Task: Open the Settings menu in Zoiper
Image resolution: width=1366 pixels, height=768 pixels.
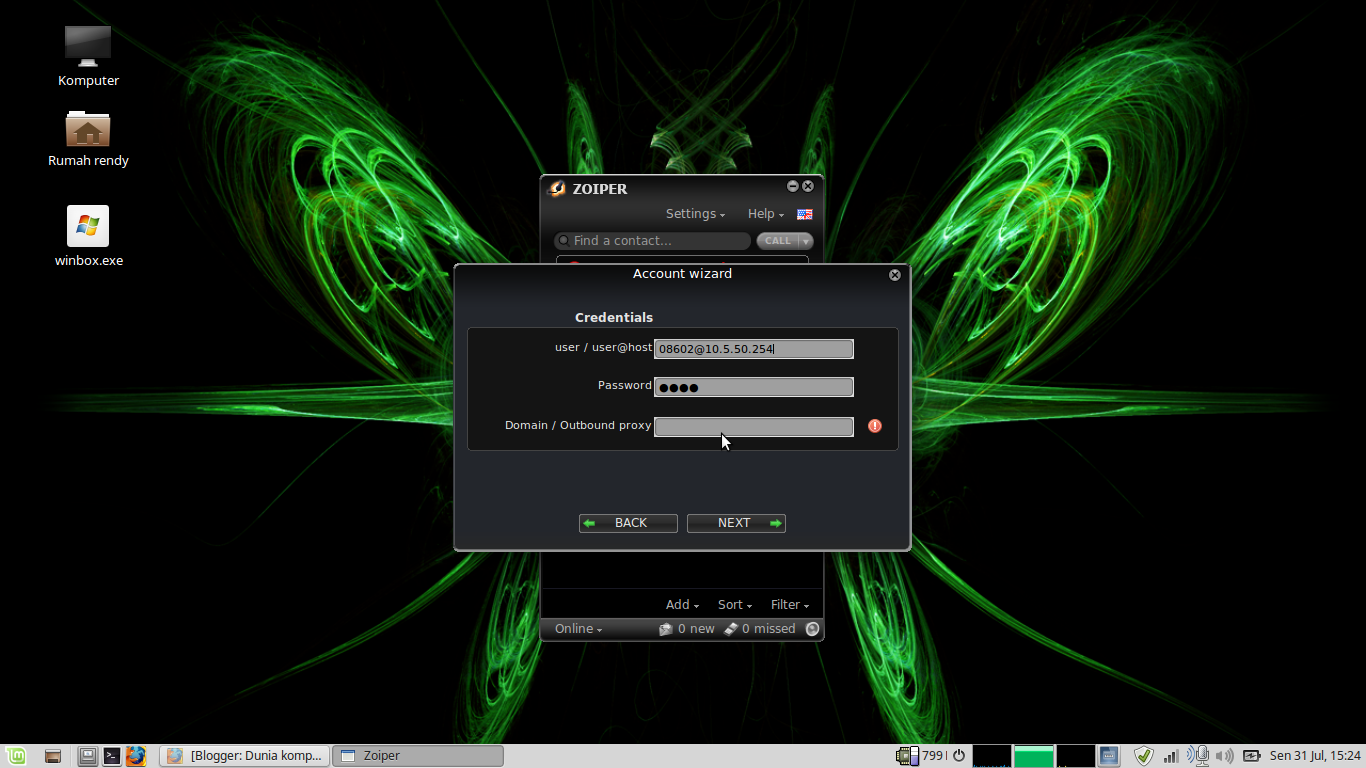Action: 695,214
